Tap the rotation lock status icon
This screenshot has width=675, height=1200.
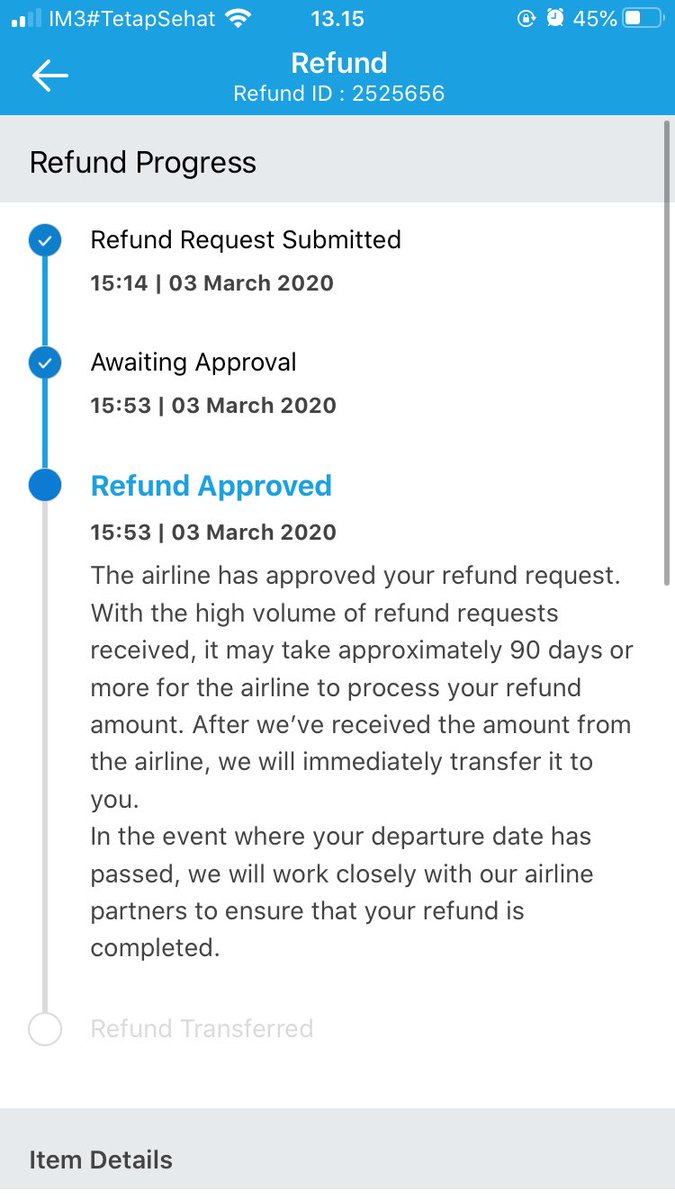tap(527, 18)
